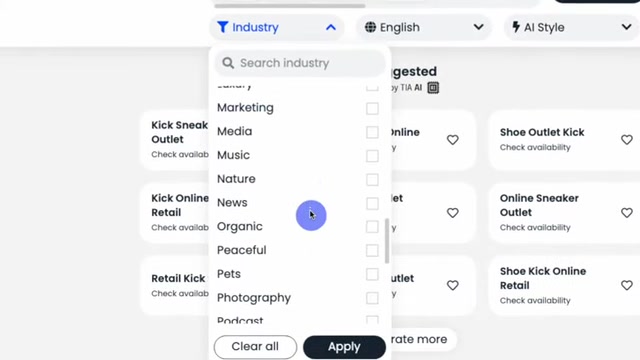Focus the Search industry field

pyautogui.click(x=300, y=63)
